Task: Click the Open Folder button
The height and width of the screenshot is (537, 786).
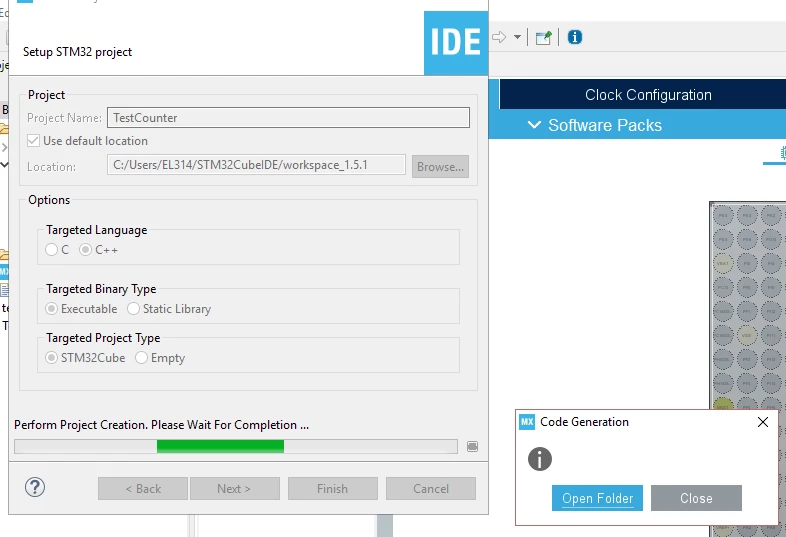Action: pos(597,498)
